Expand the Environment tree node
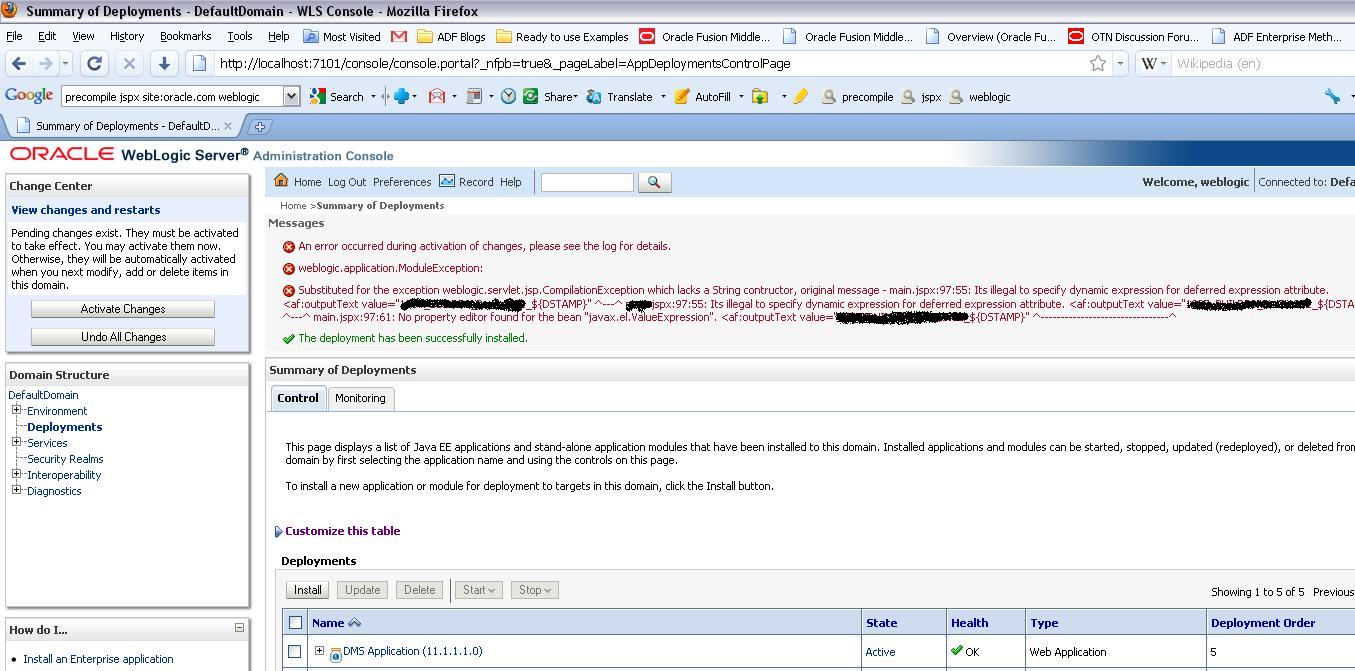The image size is (1355, 671). click(15, 410)
